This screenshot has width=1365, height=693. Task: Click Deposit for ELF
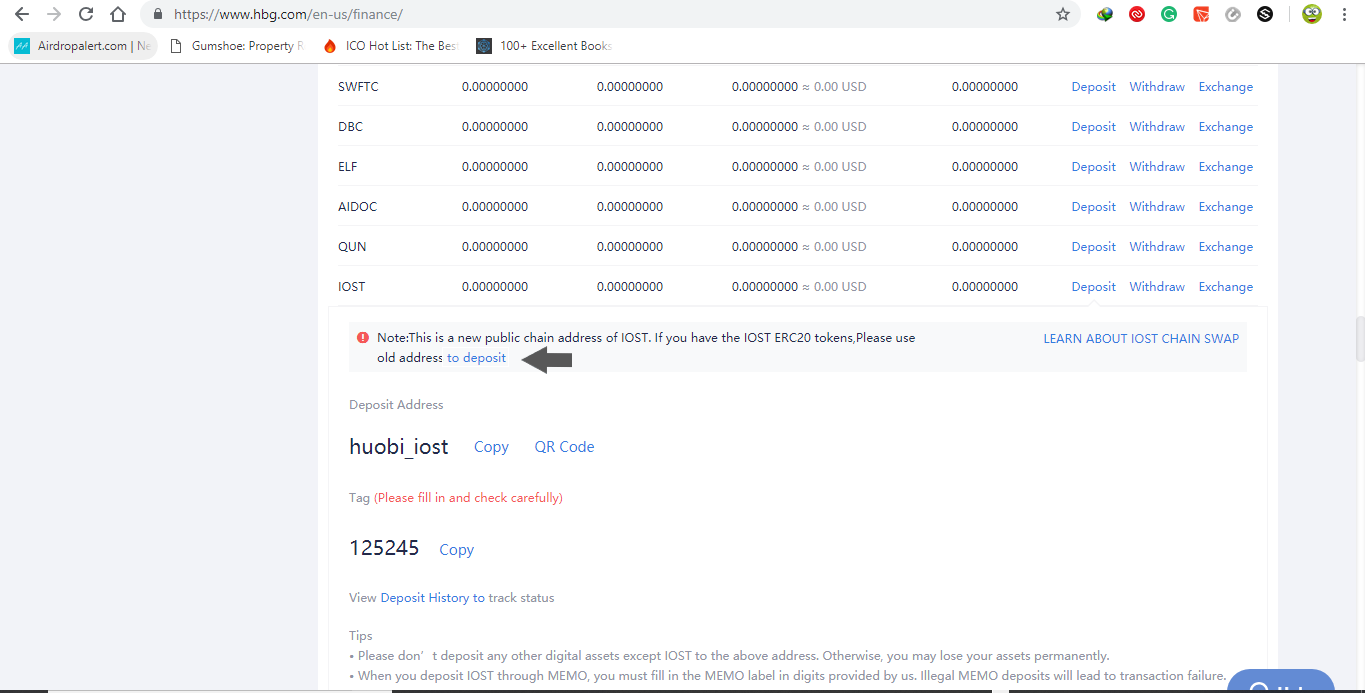tap(1093, 167)
